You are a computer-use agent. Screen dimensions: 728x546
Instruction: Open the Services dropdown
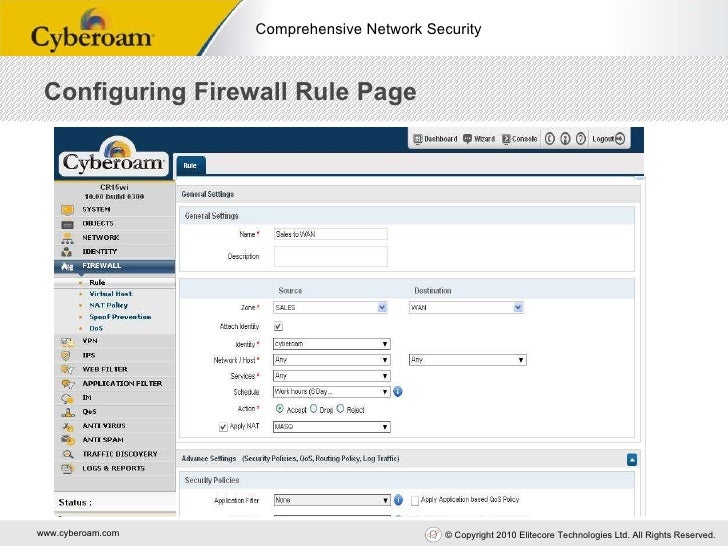[332, 376]
